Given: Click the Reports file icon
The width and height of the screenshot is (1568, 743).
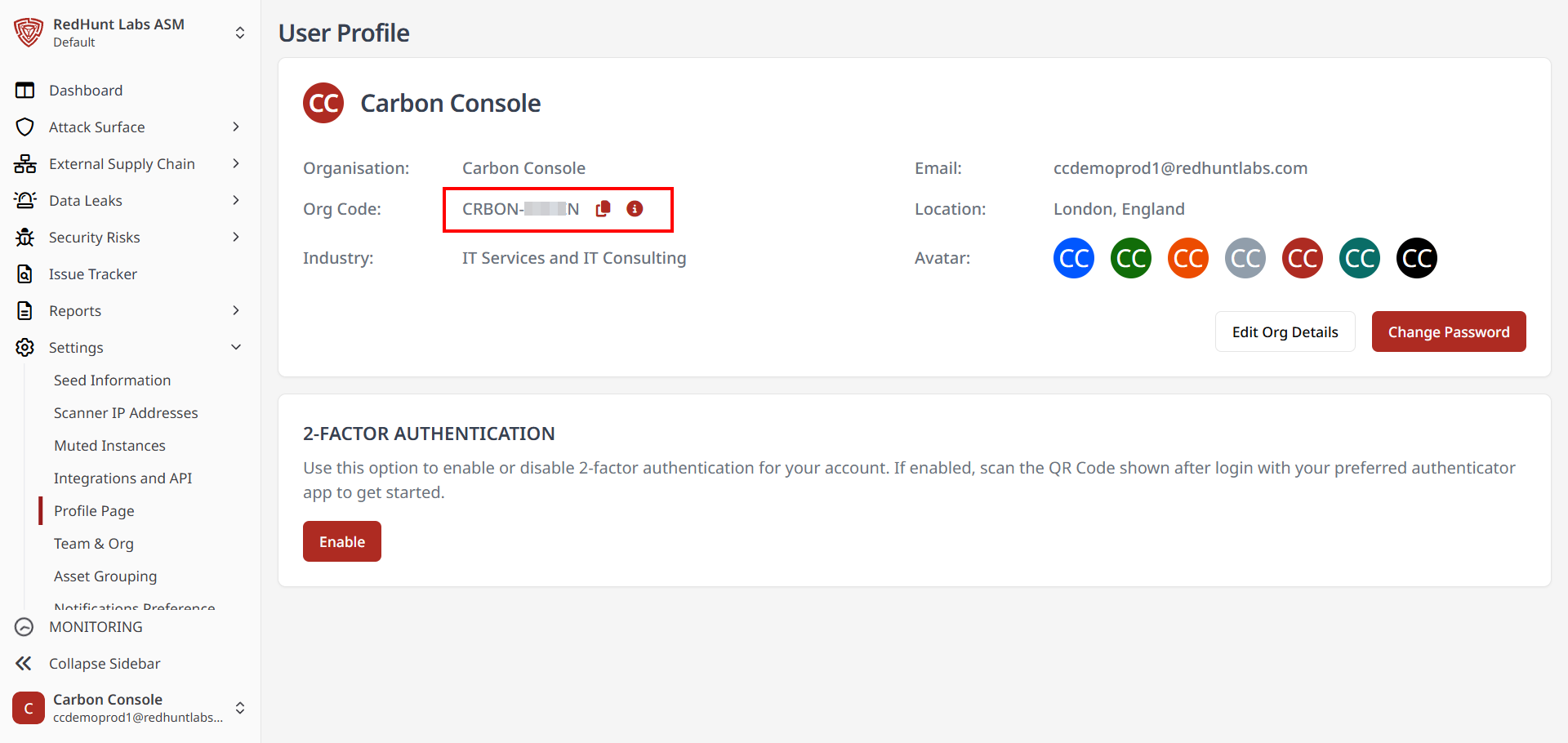Looking at the screenshot, I should (25, 311).
